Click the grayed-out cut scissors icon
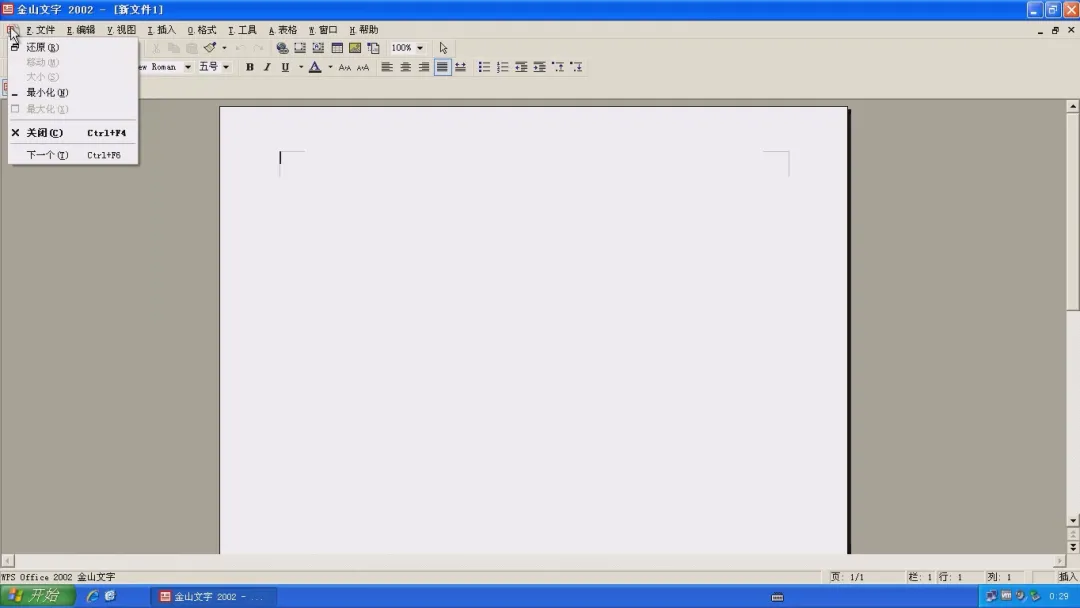Screen dimensions: 1080x608 coord(156,48)
